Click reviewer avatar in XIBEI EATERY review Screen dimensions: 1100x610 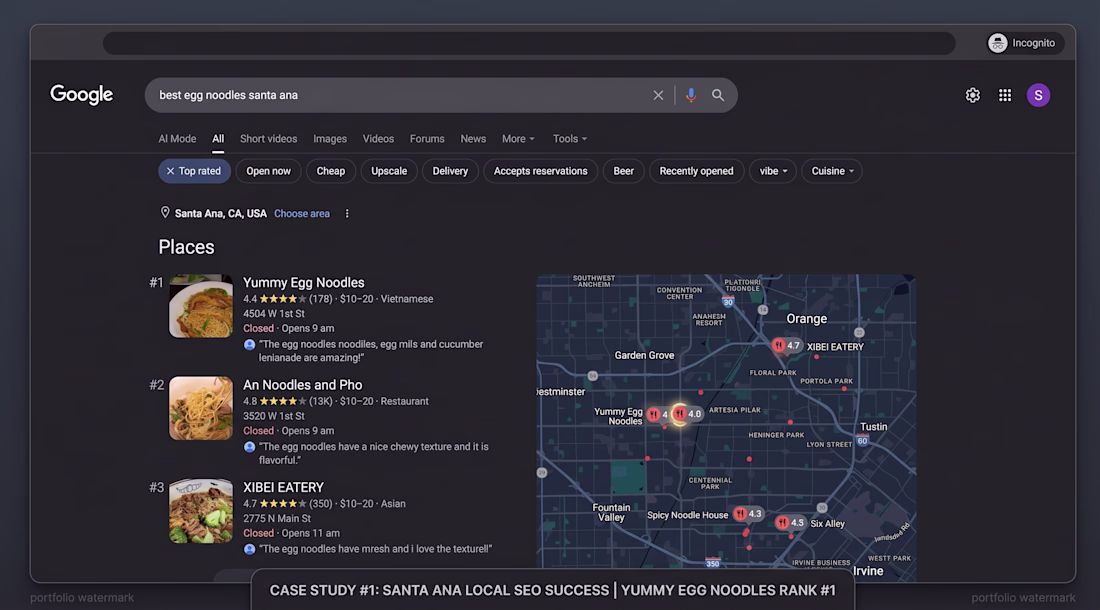(249, 550)
